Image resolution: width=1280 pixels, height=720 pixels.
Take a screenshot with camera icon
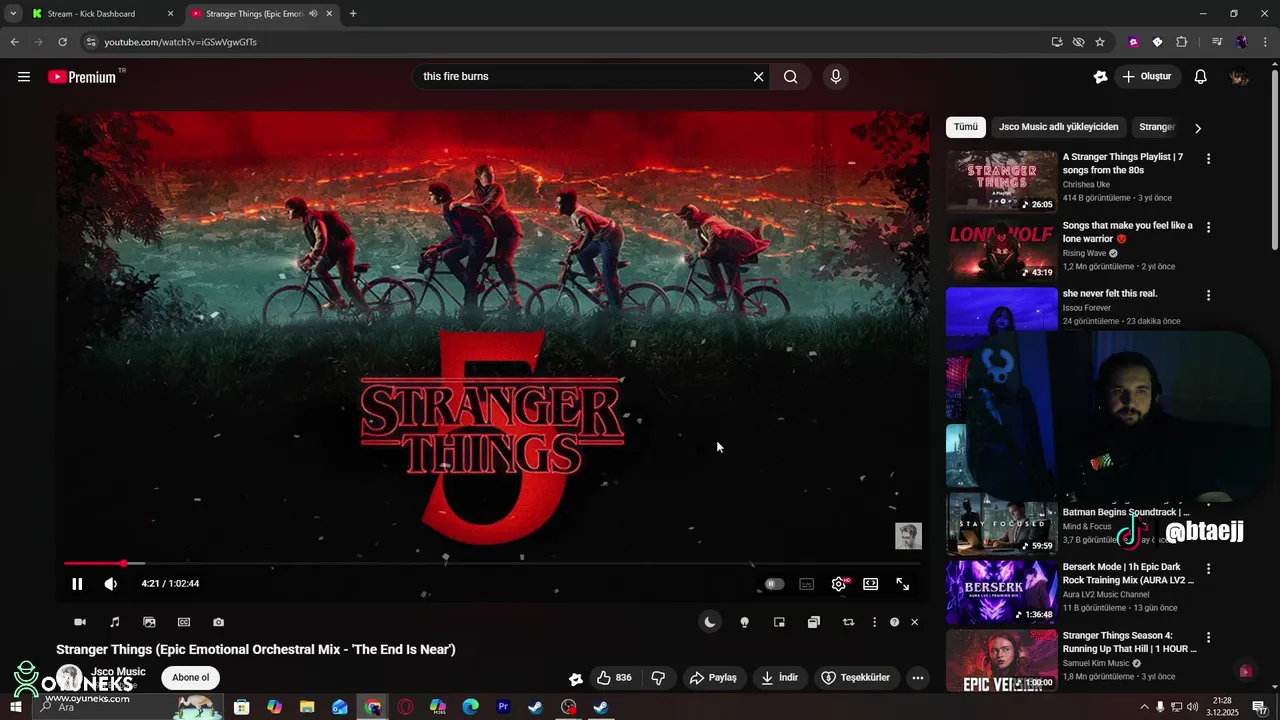[x=219, y=622]
